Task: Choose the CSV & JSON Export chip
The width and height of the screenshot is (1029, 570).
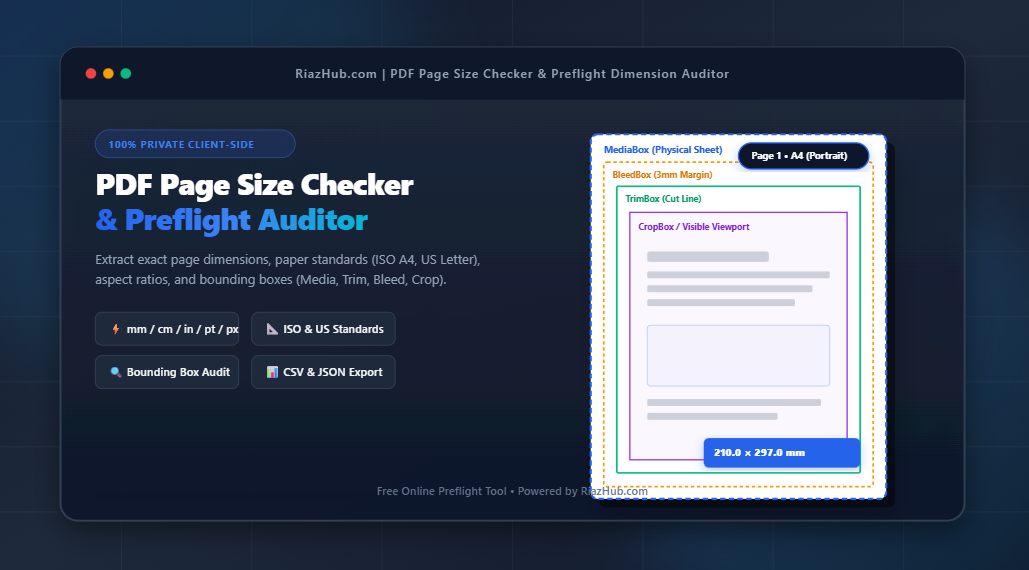Action: pos(324,373)
